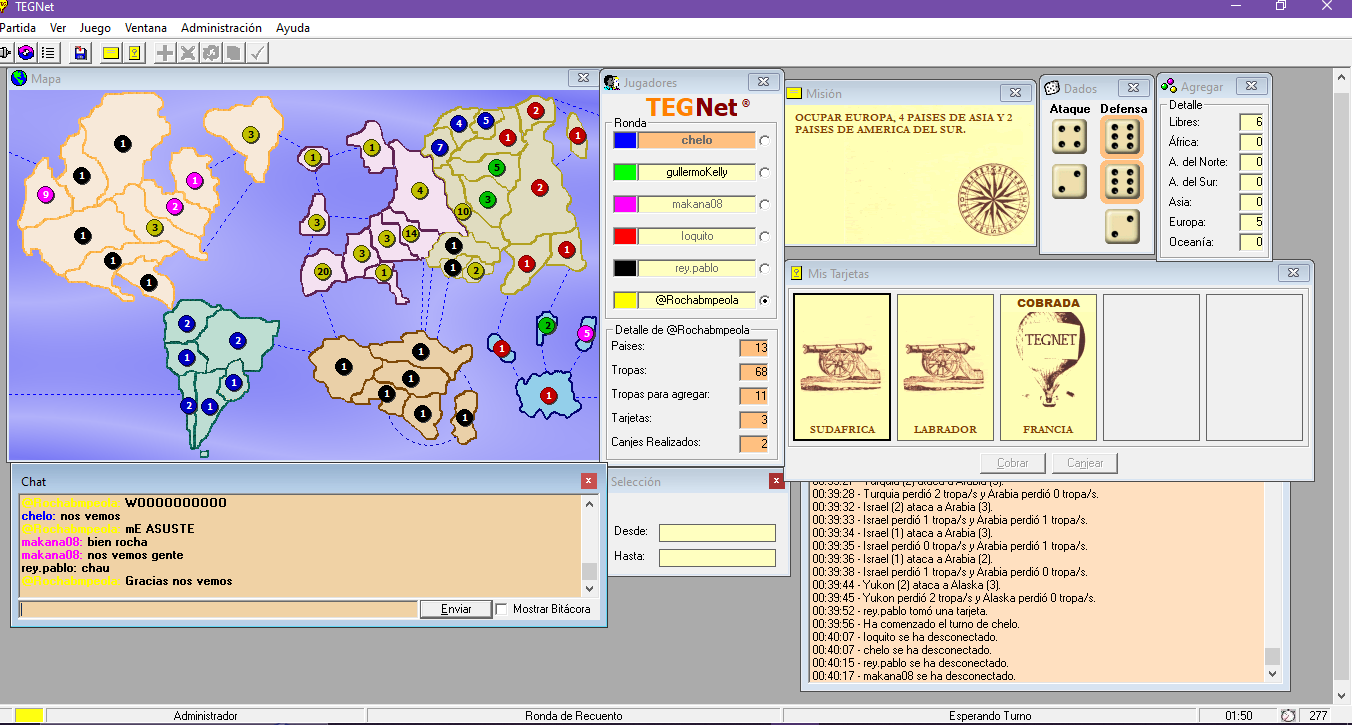
Task: Open country cards toolbar icon with symbol
Action: pyautogui.click(x=134, y=52)
